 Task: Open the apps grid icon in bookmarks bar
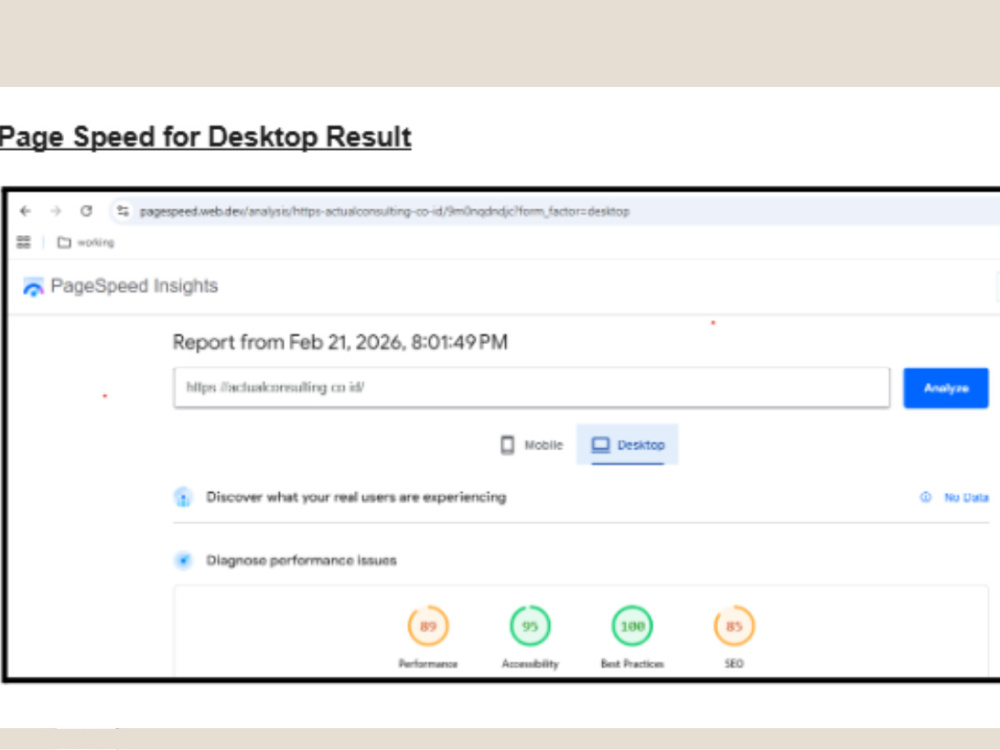point(24,242)
